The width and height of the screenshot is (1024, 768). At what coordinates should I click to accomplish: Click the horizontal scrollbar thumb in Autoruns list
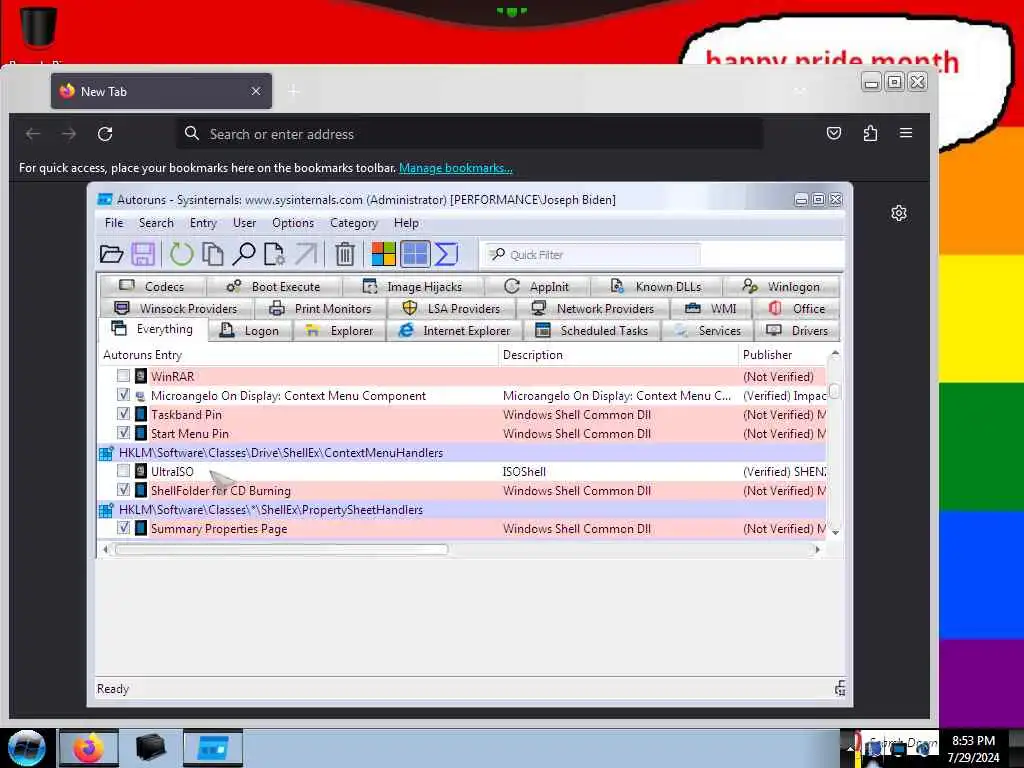coord(281,550)
